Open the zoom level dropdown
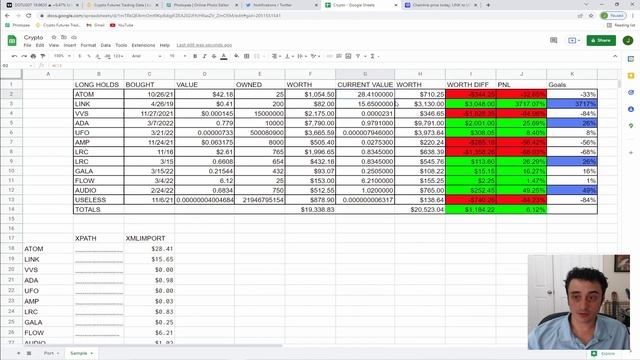This screenshot has width=640, height=360. coord(62,56)
